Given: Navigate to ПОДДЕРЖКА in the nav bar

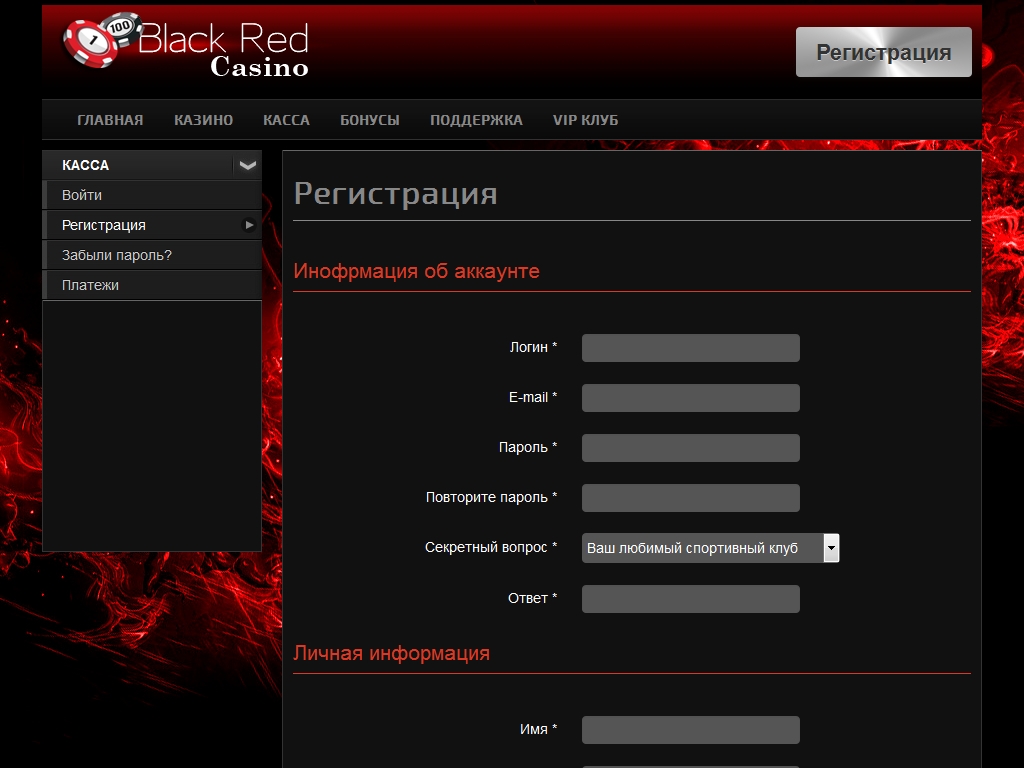Looking at the screenshot, I should pyautogui.click(x=476, y=120).
